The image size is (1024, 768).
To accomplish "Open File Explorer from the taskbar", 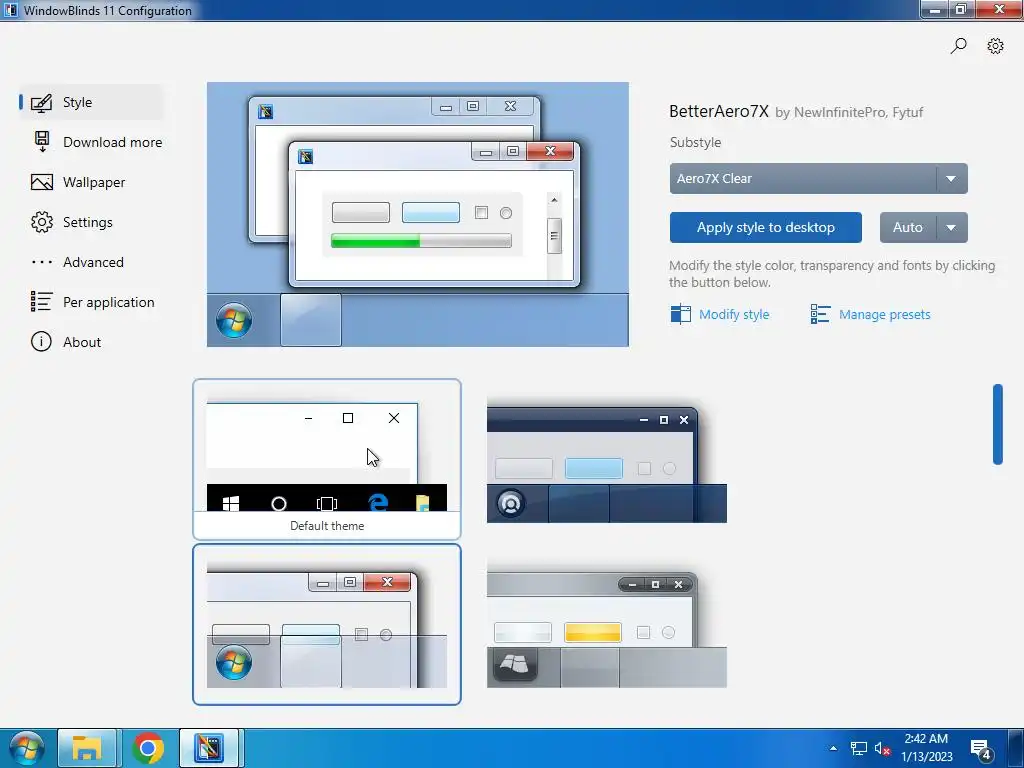I will [x=86, y=748].
